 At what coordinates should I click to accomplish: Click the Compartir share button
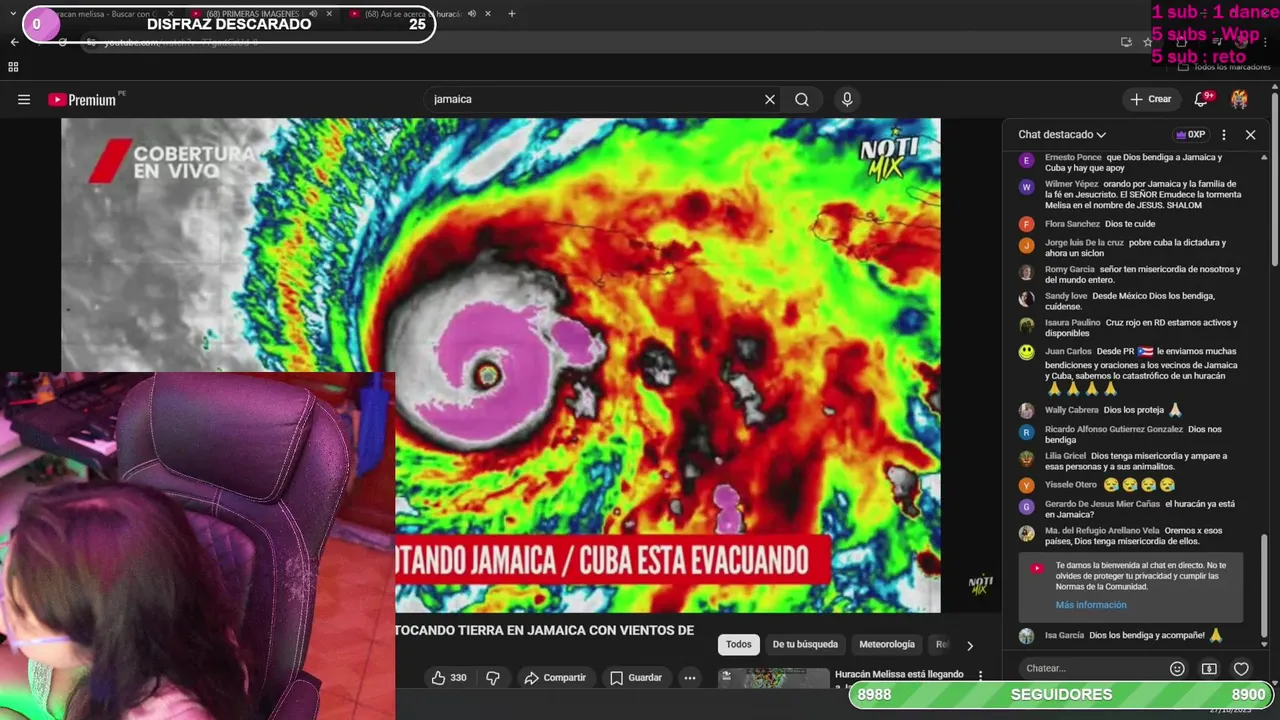(555, 677)
